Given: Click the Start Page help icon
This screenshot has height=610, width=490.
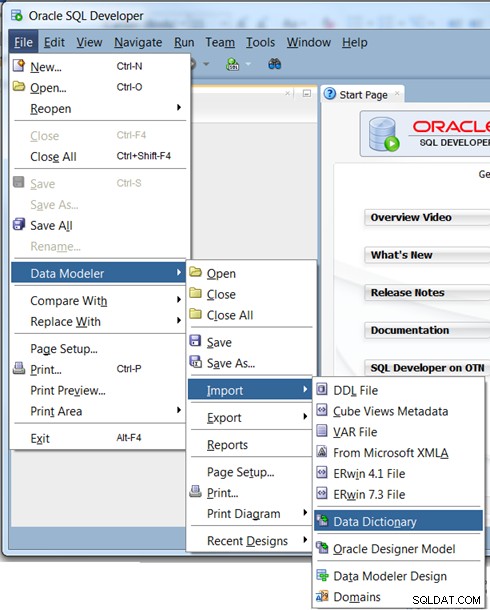Looking at the screenshot, I should (330, 94).
